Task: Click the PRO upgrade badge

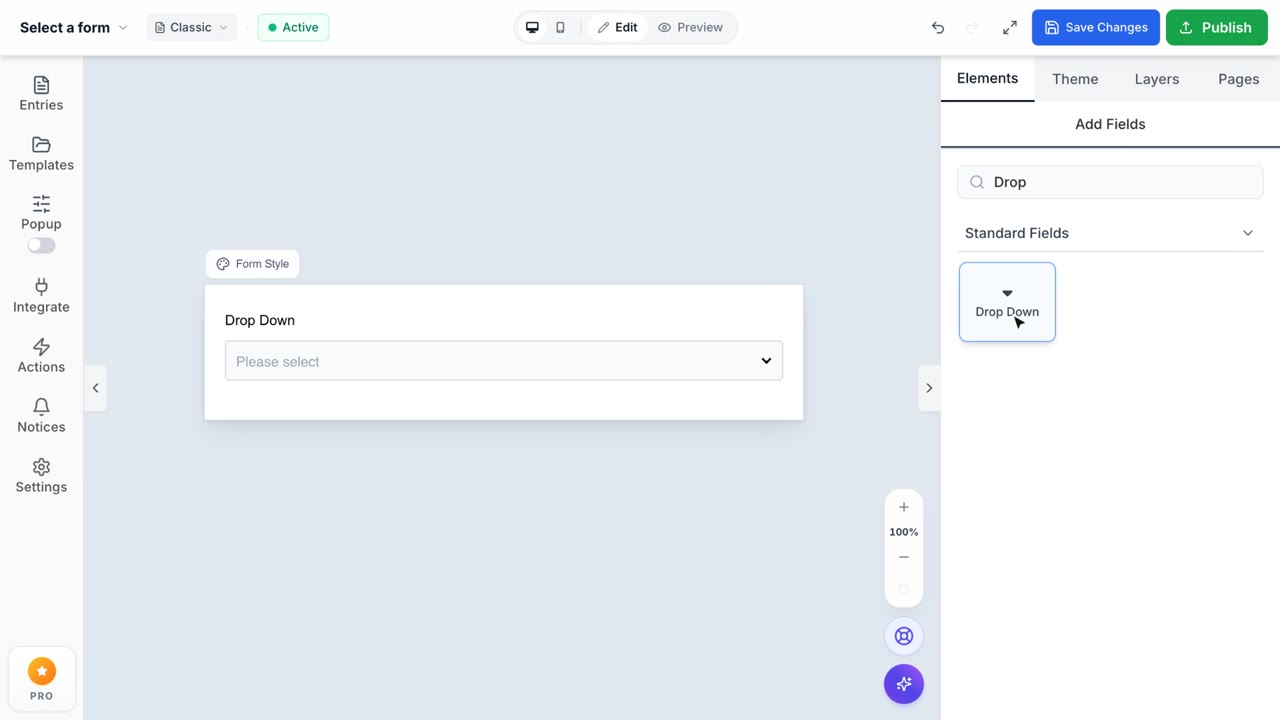Action: coord(41,680)
